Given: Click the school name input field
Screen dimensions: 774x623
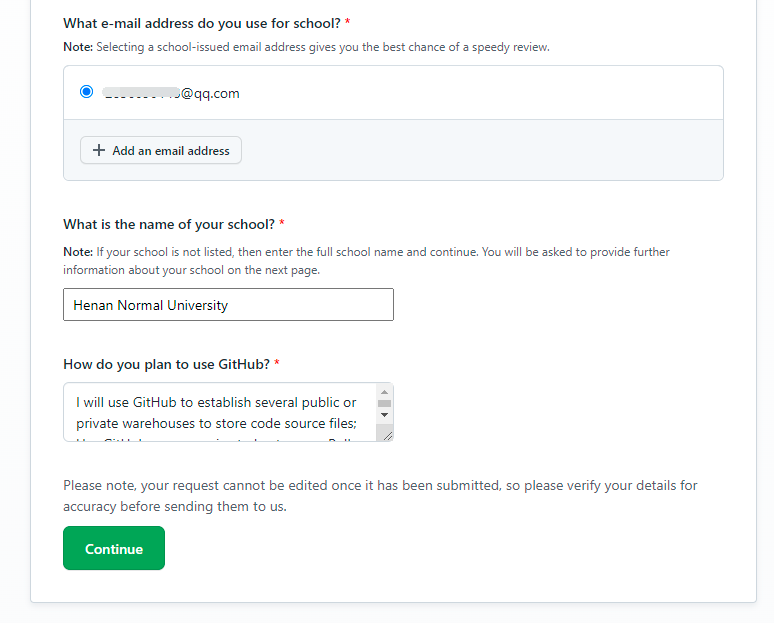Looking at the screenshot, I should tap(228, 305).
